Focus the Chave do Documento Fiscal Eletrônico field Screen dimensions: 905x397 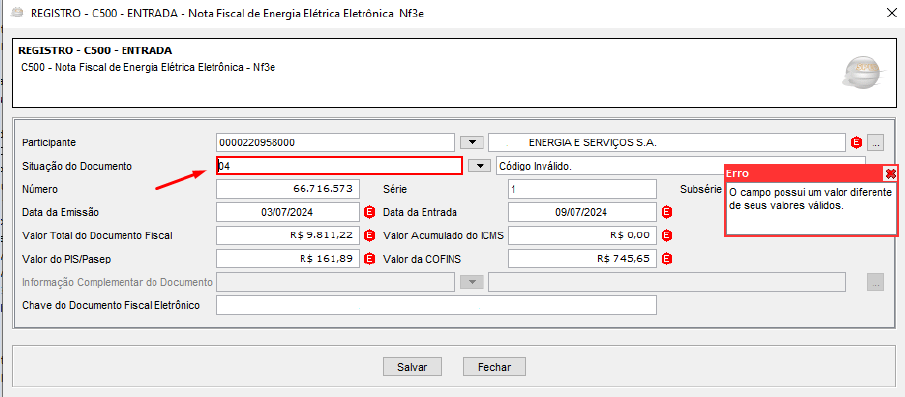click(x=436, y=305)
